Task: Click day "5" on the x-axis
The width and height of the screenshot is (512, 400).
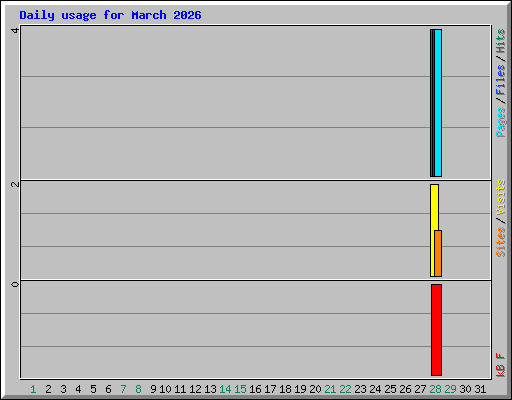Action: coord(93,389)
